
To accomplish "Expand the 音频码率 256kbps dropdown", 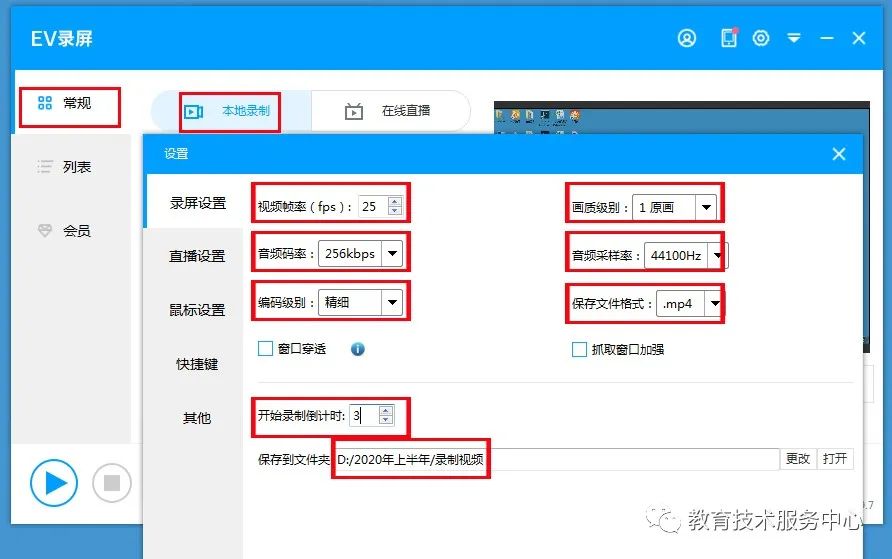I will coord(392,254).
